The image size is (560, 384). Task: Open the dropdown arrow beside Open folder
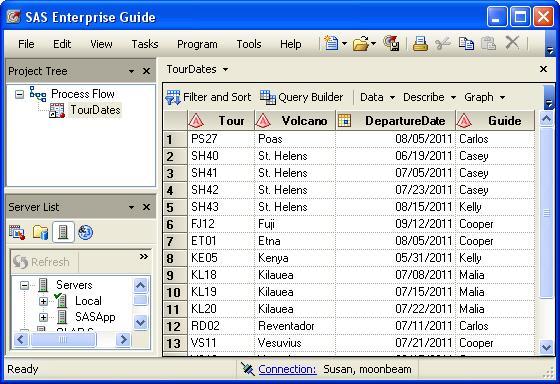[x=373, y=44]
